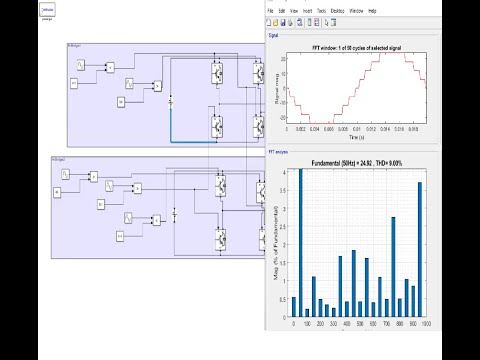Select the DC voltage source in H-Bridge2
Viewport: 480px width, 360px height.
tap(174, 215)
